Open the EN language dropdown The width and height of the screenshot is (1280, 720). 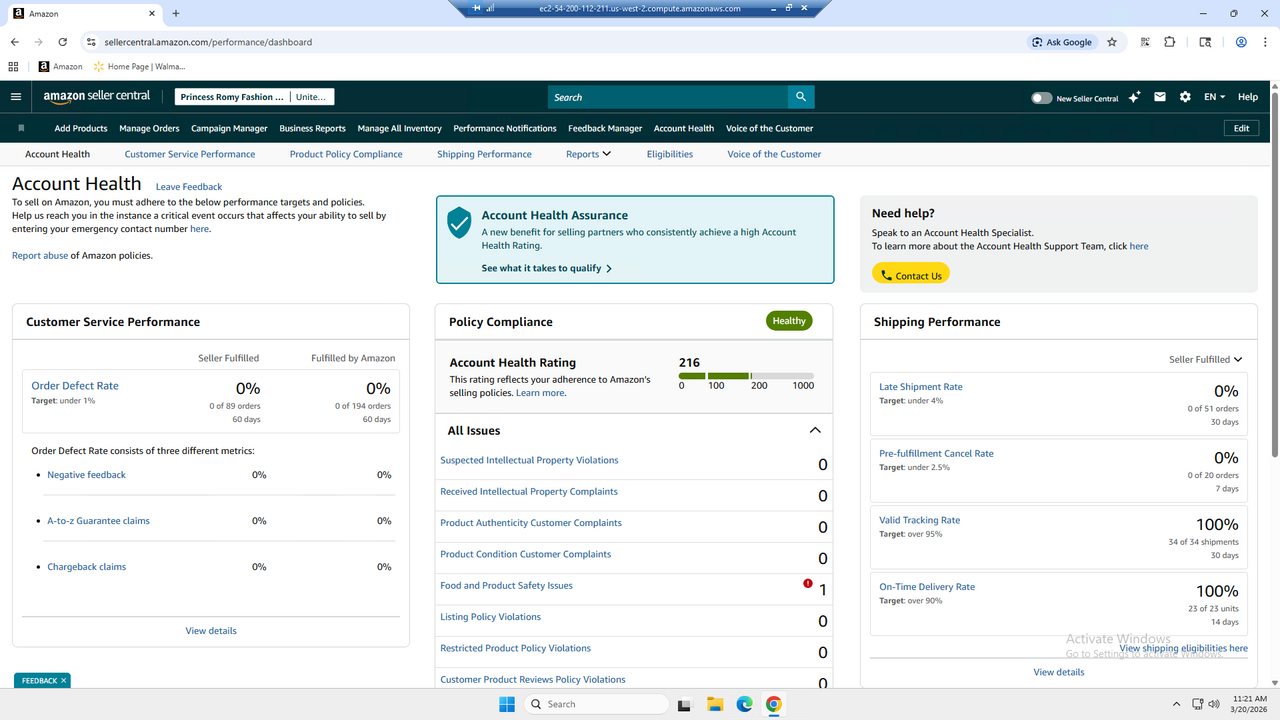[1215, 97]
